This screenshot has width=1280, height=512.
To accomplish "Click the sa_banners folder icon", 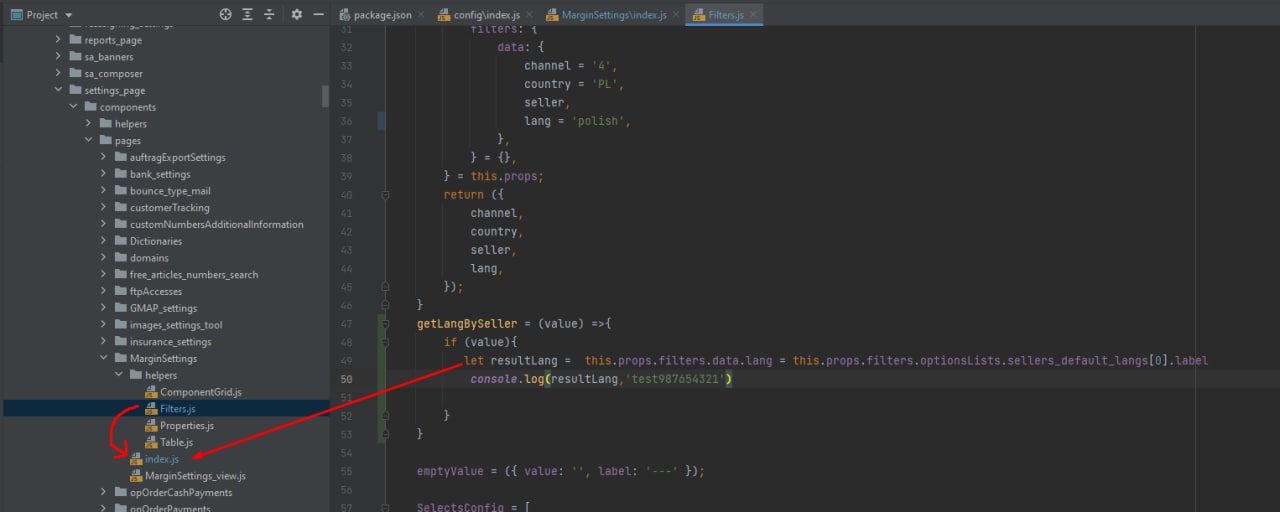I will 75,57.
